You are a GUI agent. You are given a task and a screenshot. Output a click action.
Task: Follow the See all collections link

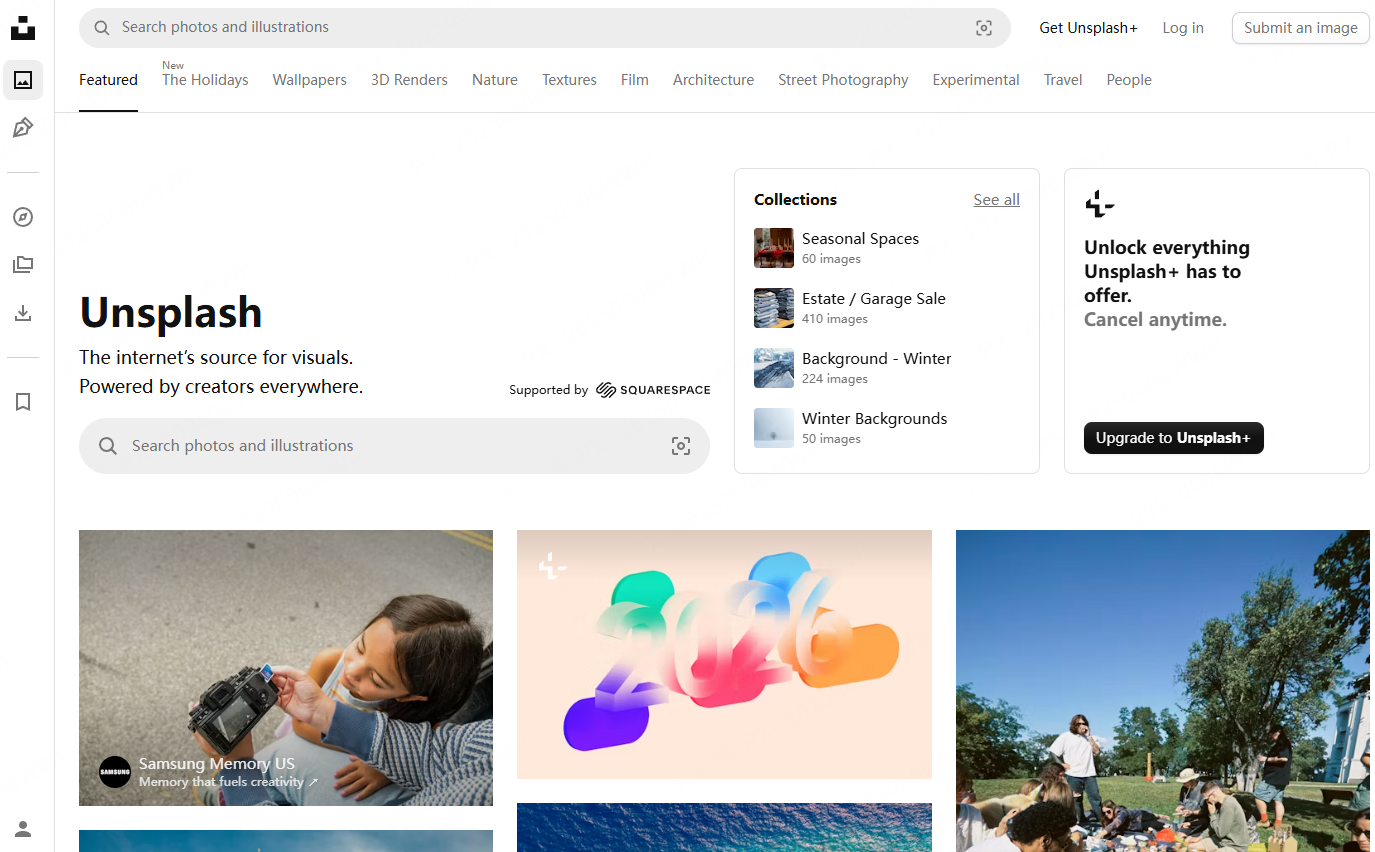[x=996, y=200]
